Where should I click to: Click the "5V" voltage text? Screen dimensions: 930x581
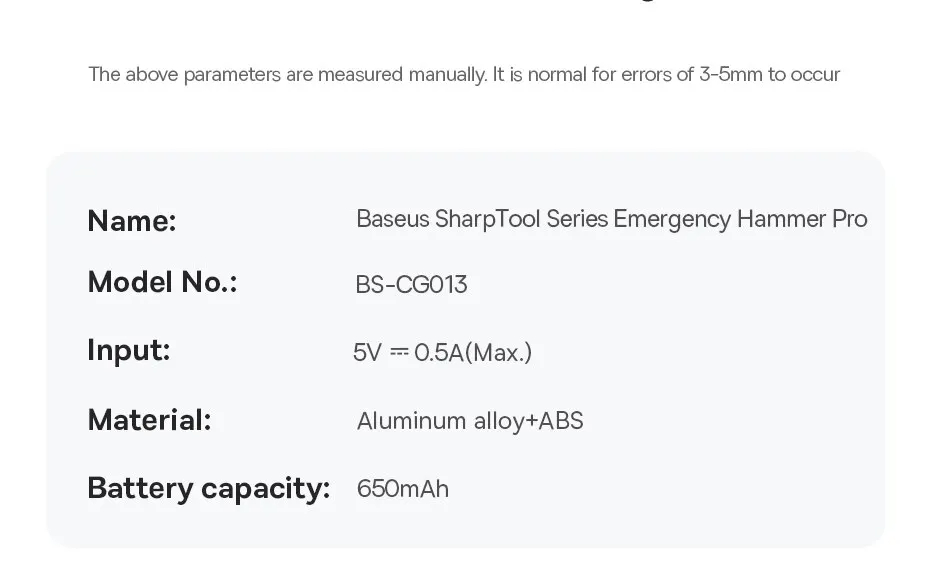[x=367, y=352]
